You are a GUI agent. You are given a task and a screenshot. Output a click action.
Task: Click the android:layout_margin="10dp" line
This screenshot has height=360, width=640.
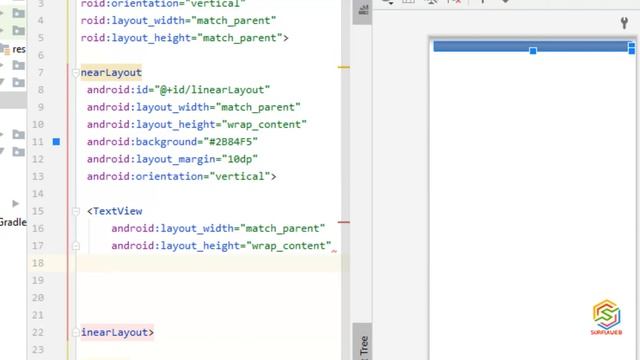[x=172, y=159]
